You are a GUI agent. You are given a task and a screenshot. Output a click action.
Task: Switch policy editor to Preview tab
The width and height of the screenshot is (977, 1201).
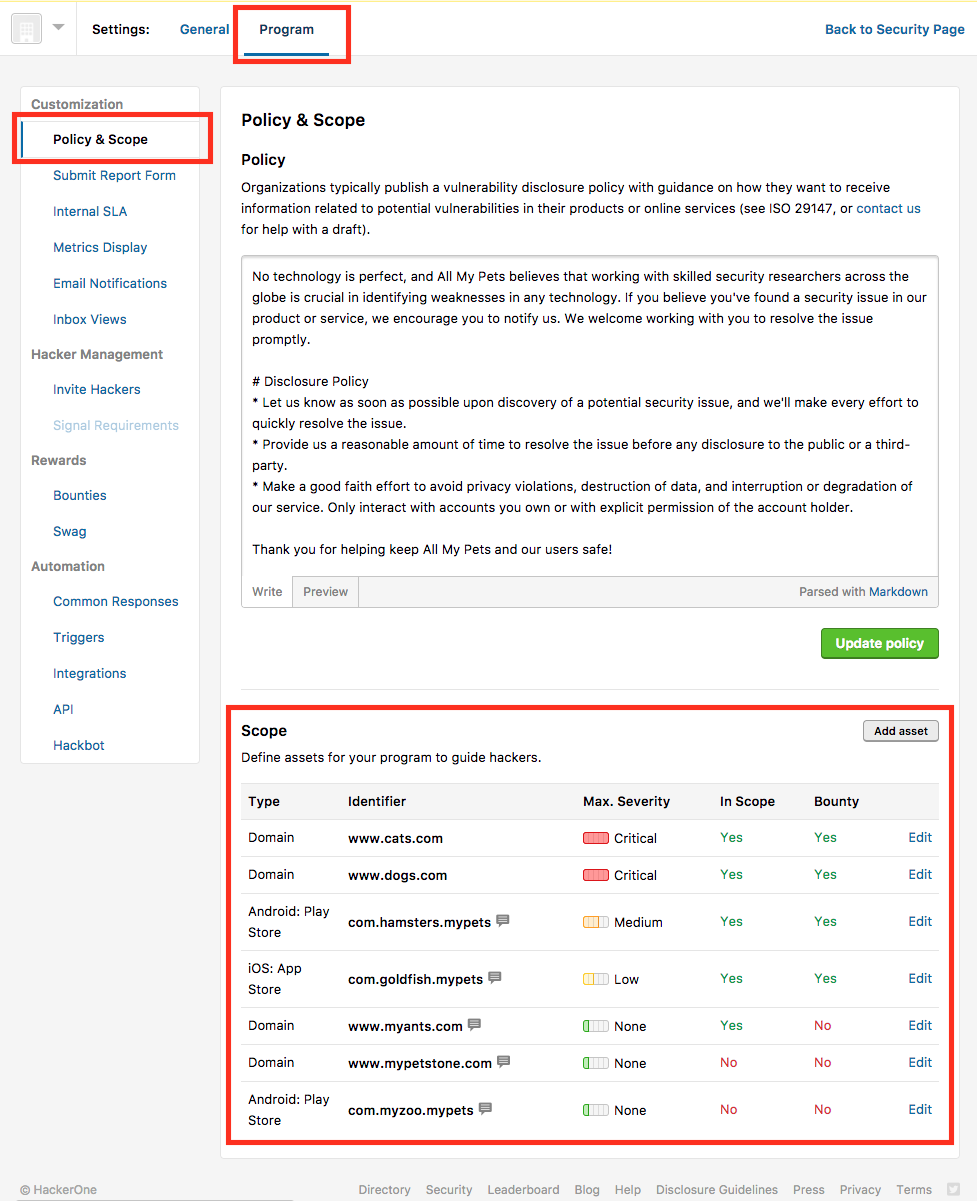click(x=325, y=592)
